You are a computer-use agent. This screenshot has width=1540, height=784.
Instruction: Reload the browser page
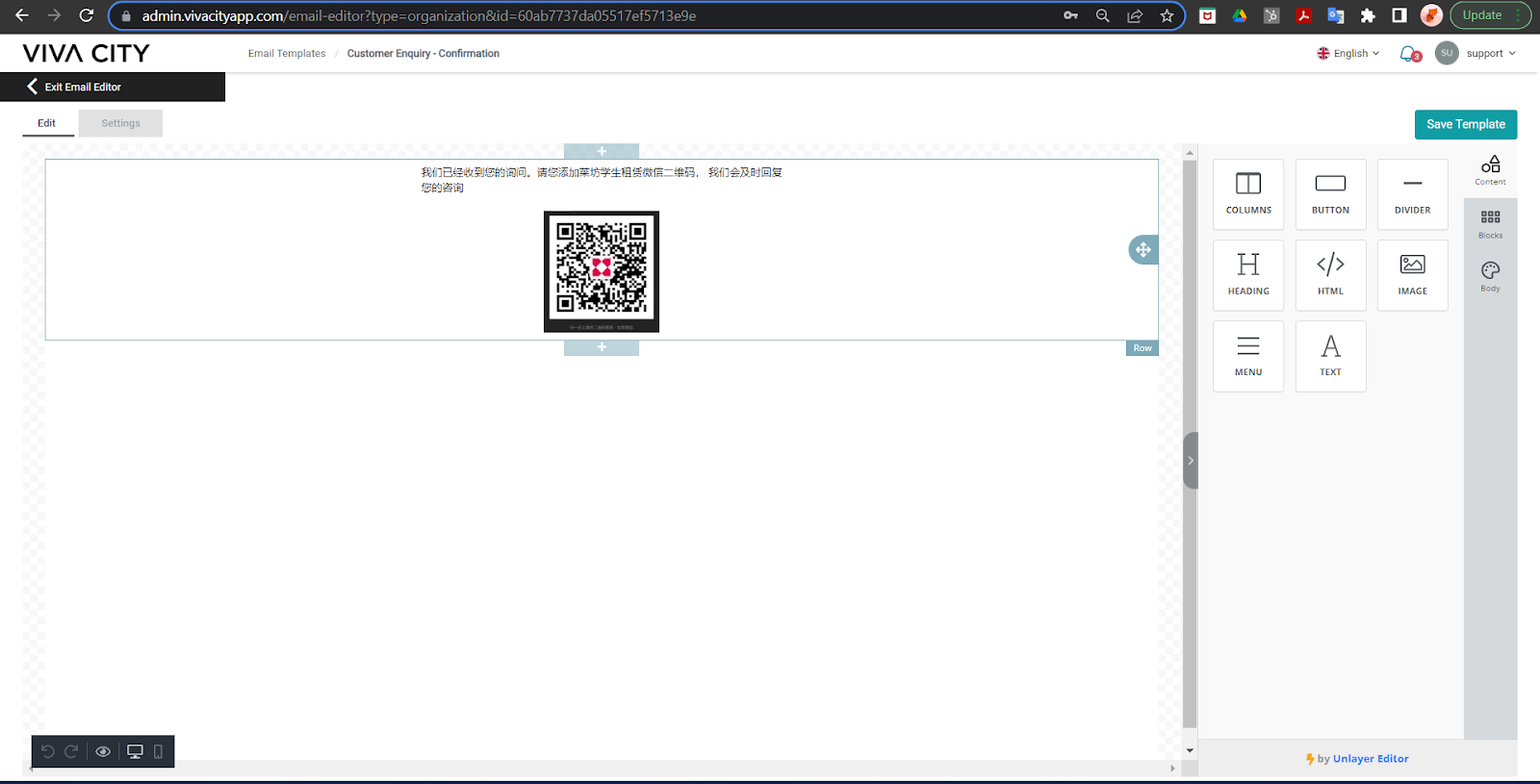pyautogui.click(x=87, y=15)
